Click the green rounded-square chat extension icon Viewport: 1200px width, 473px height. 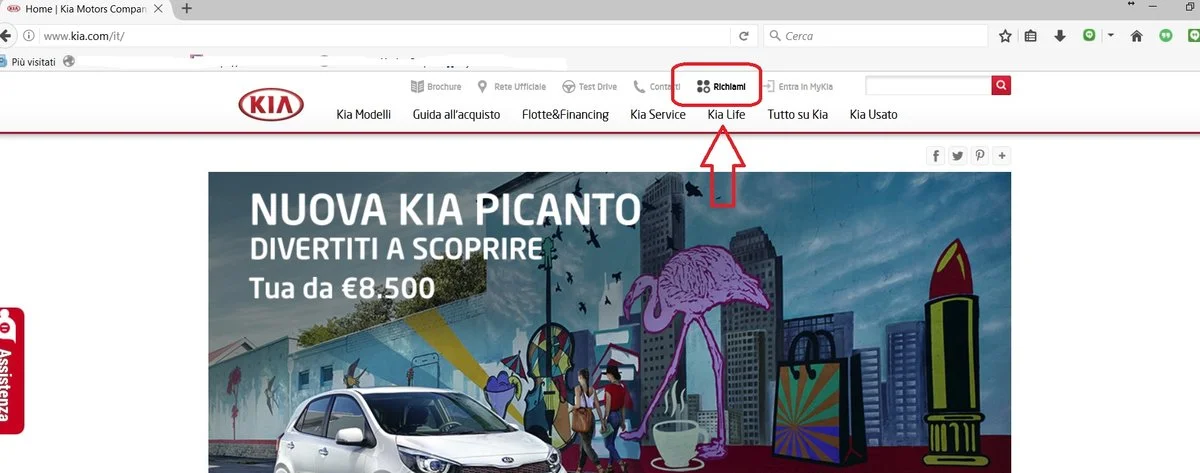click(x=1089, y=35)
